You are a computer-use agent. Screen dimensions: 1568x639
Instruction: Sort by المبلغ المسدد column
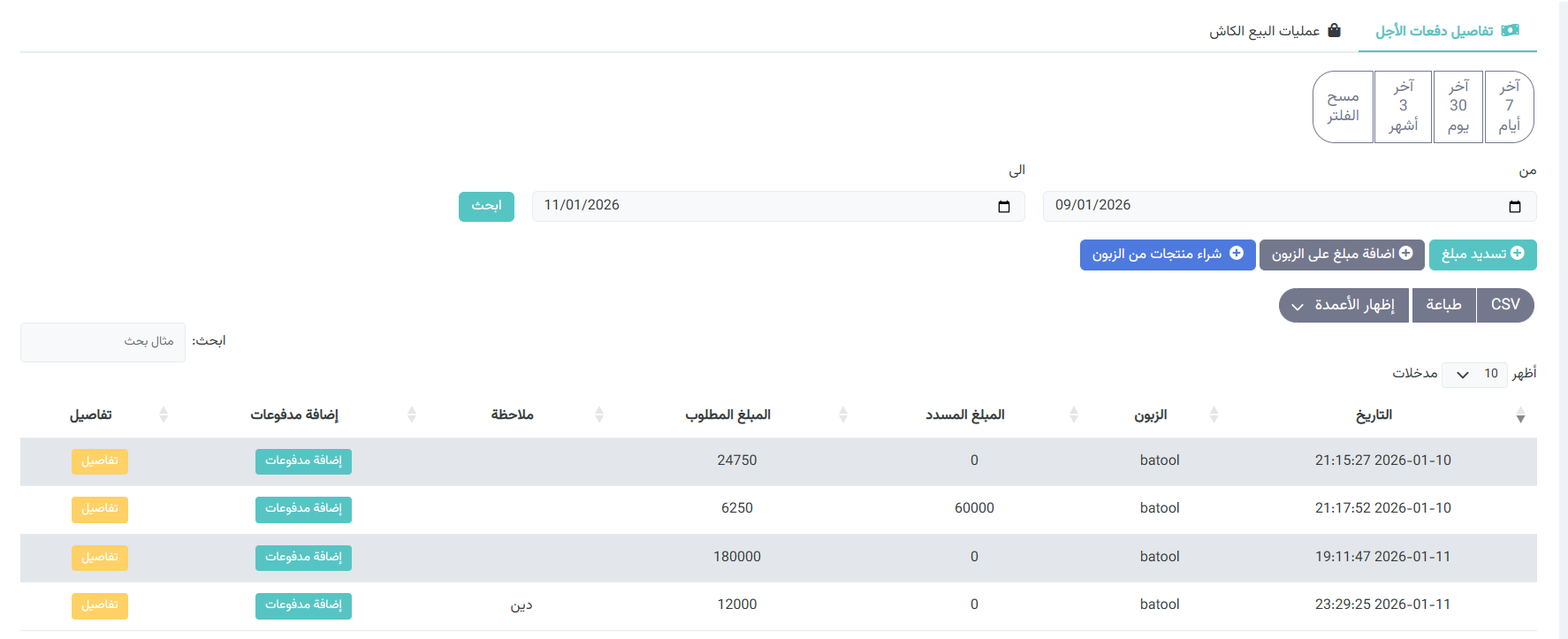point(965,415)
